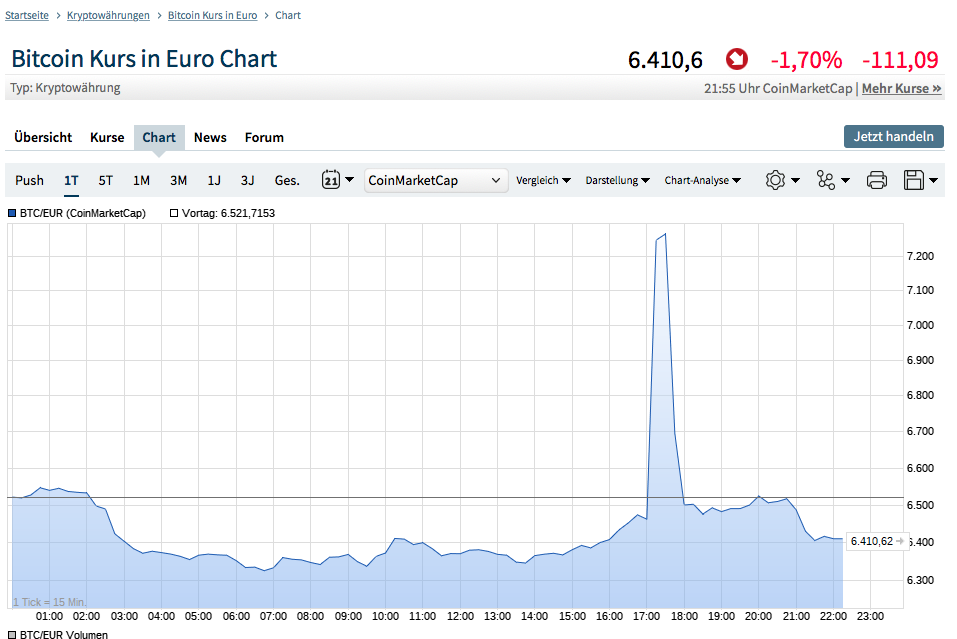Expand the settings gear dropdown arrow
Viewport: 957px width, 639px height.
(x=795, y=180)
